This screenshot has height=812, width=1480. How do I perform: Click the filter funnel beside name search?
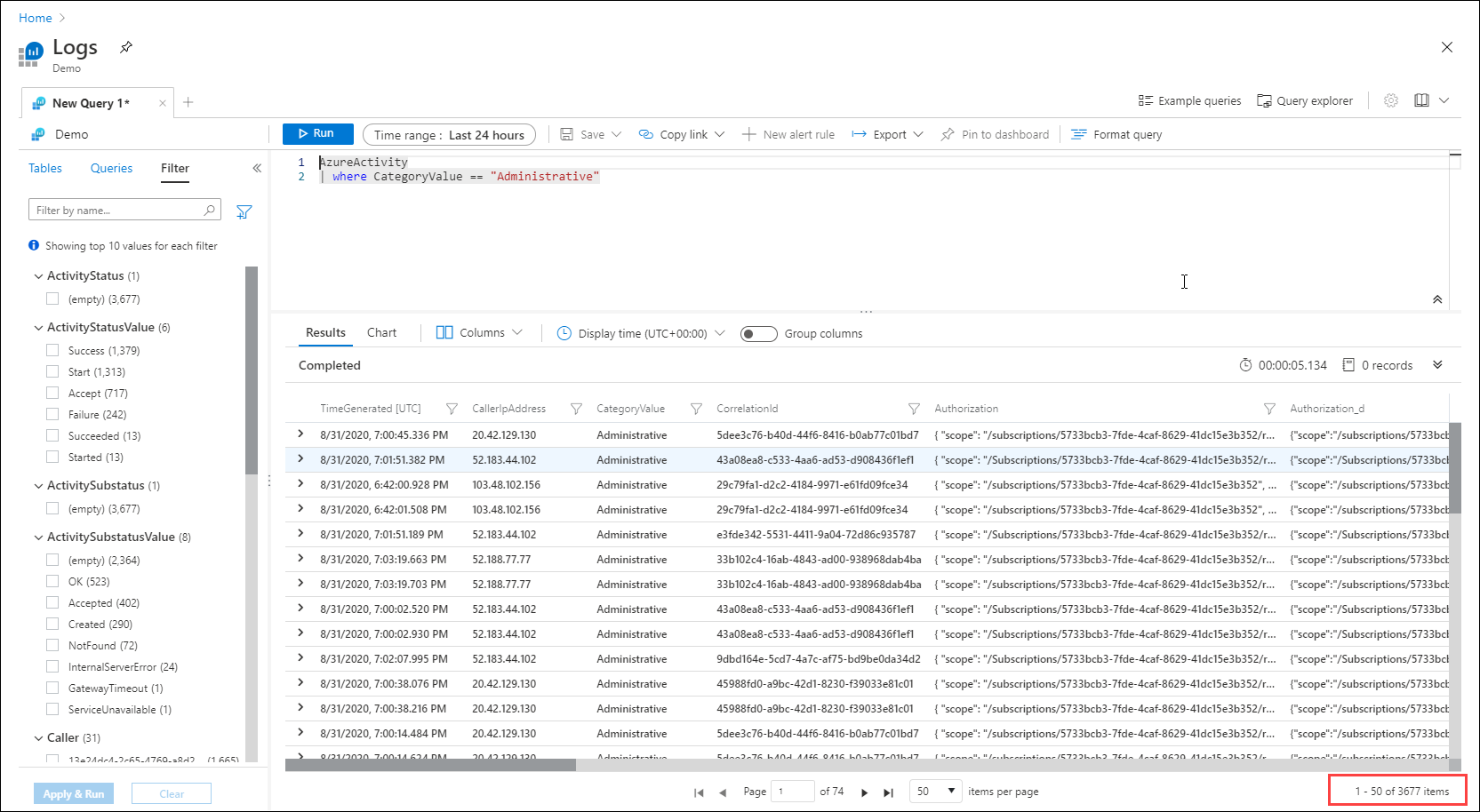tap(244, 211)
